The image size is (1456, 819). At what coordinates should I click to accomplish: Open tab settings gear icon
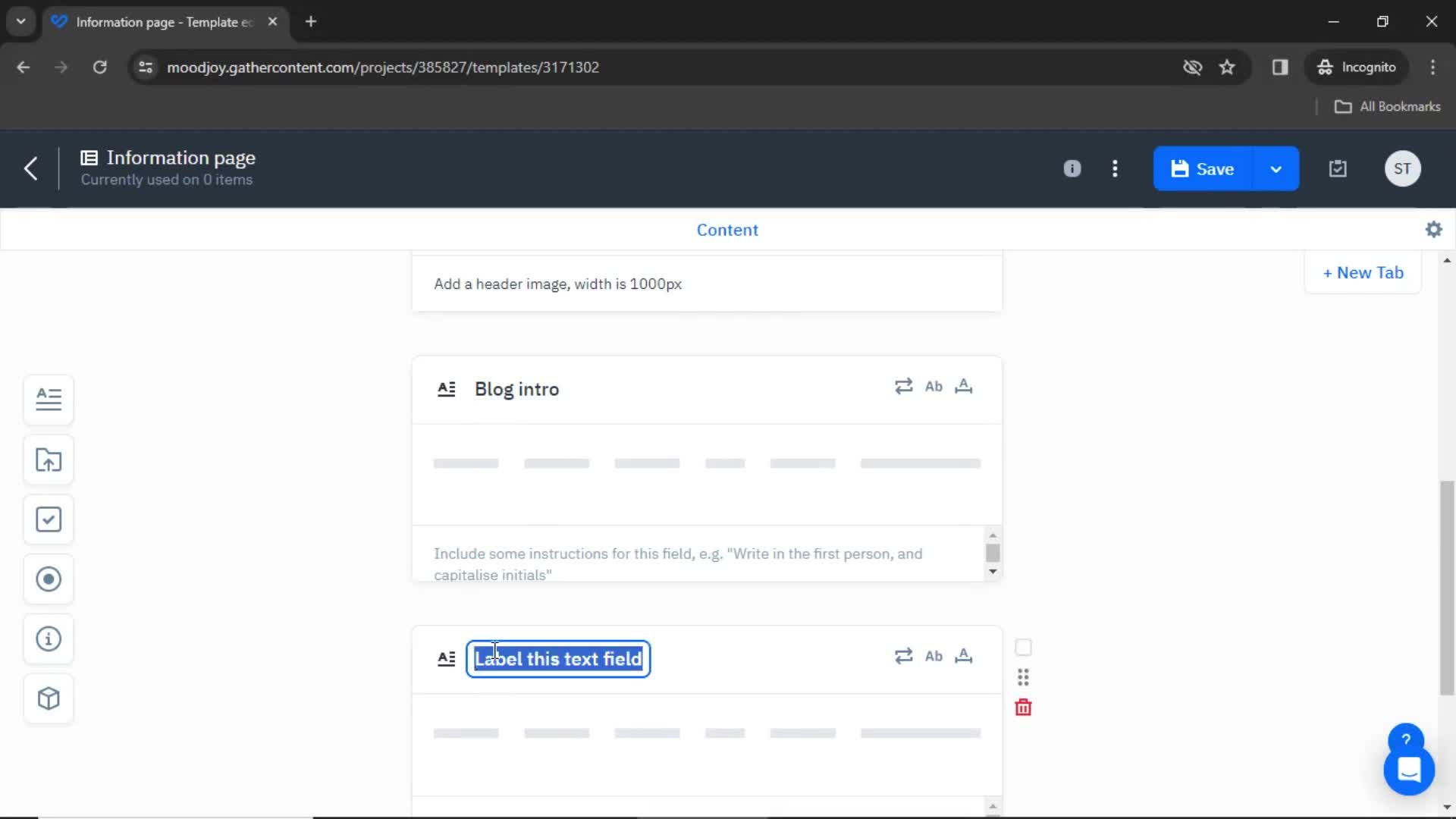click(x=1433, y=229)
